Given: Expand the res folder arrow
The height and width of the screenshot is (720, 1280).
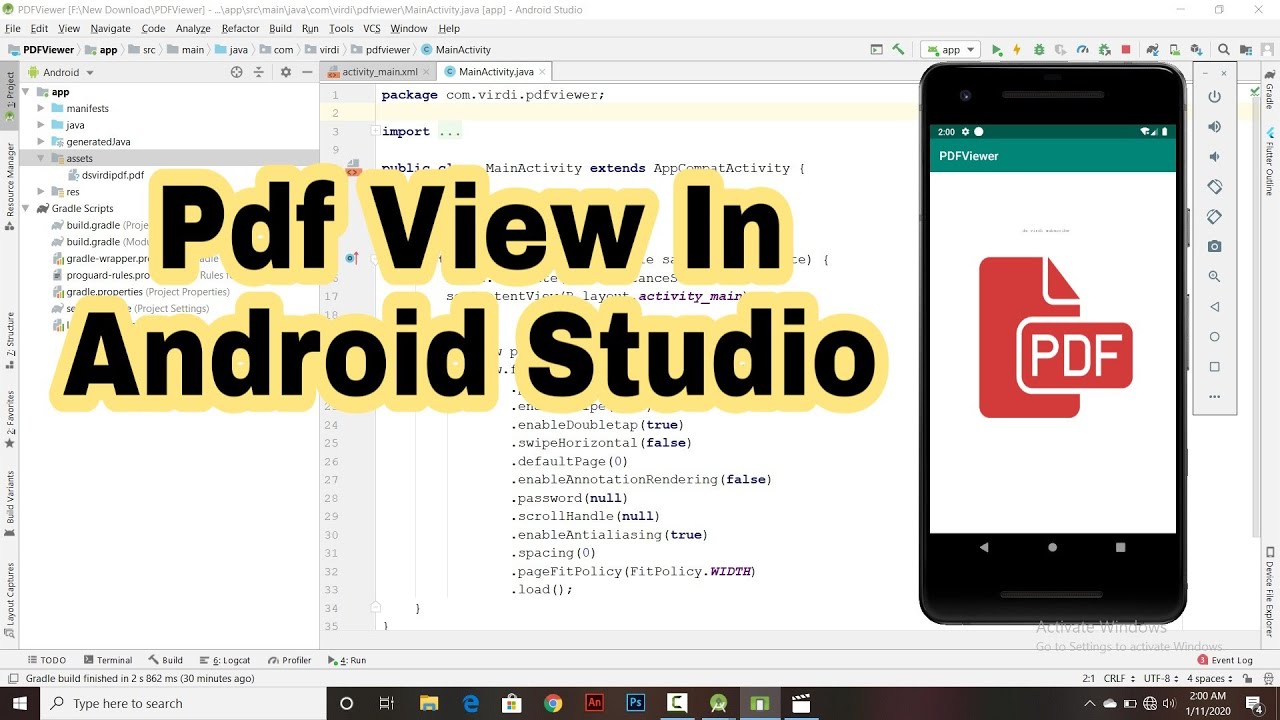Looking at the screenshot, I should [x=41, y=192].
